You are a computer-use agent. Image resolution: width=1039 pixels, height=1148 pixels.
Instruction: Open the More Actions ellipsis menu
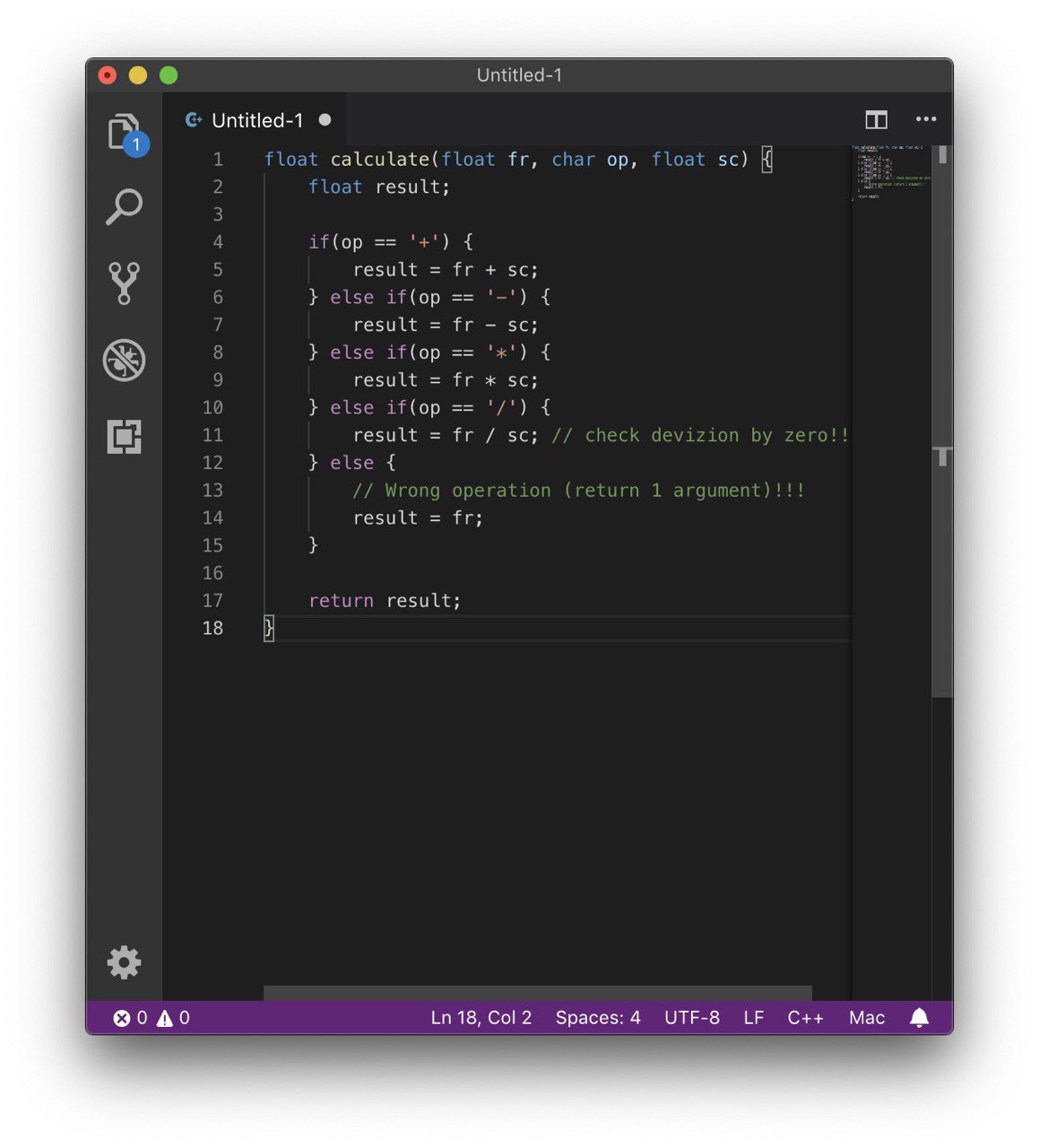(x=926, y=119)
